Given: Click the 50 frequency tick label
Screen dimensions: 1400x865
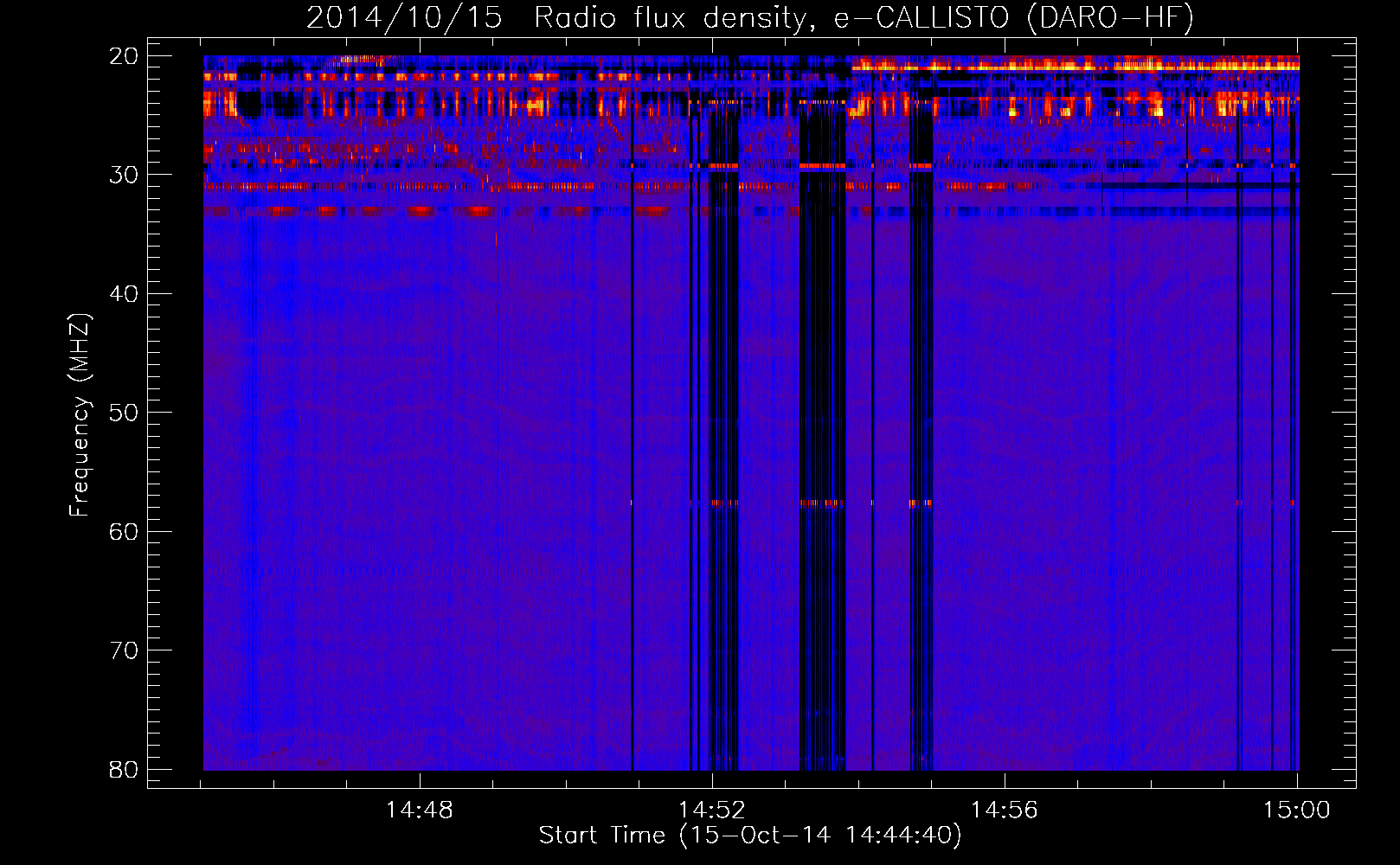Looking at the screenshot, I should (x=124, y=413).
